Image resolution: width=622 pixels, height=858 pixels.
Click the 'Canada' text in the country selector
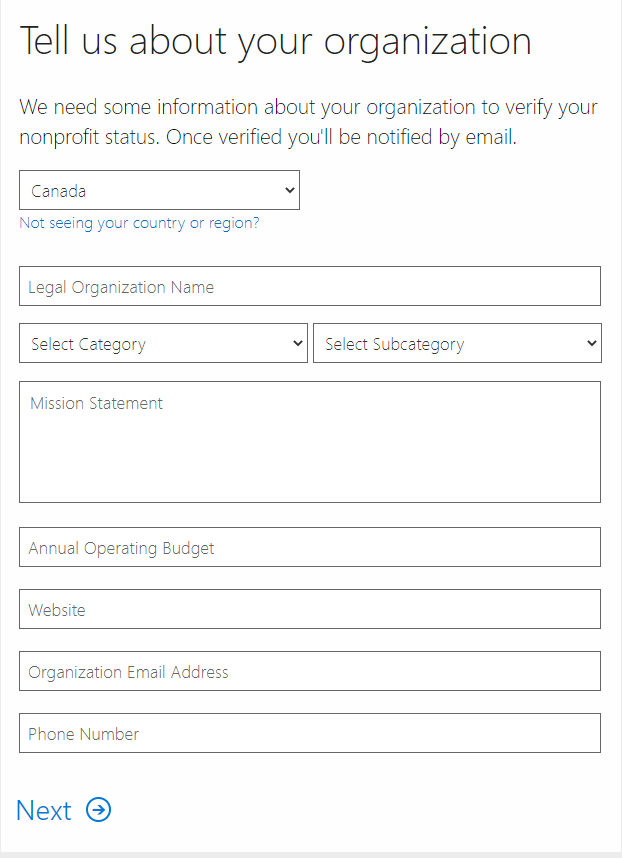tap(58, 190)
